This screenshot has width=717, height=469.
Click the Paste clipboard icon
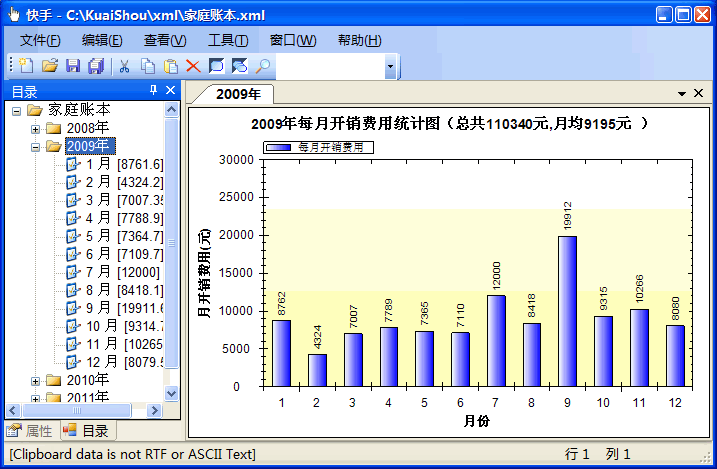click(x=171, y=66)
